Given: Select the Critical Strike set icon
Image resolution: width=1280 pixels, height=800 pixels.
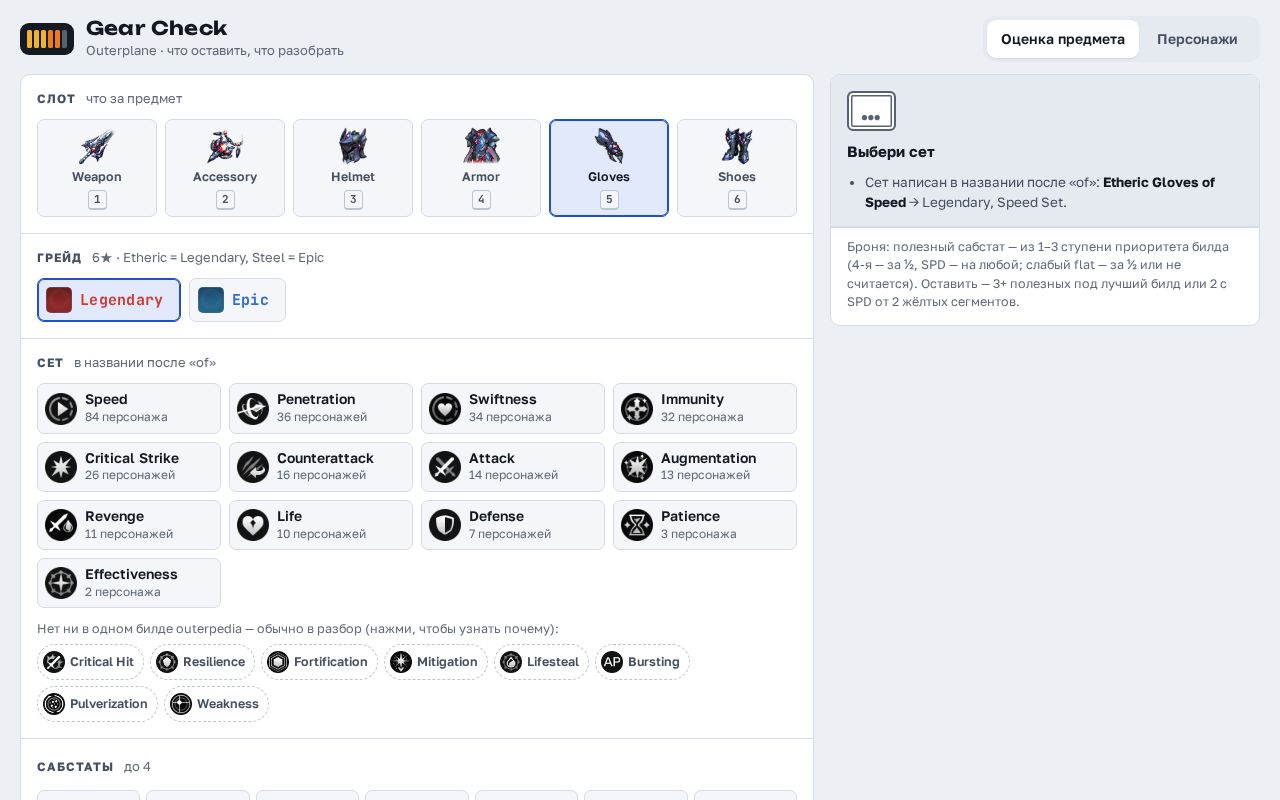Looking at the screenshot, I should (61, 467).
